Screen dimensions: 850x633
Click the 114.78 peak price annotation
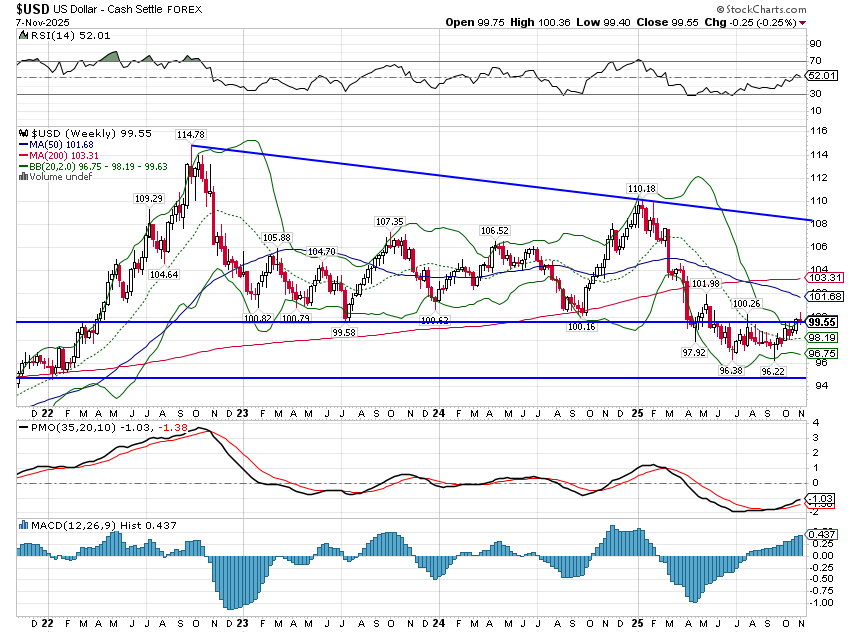click(191, 135)
